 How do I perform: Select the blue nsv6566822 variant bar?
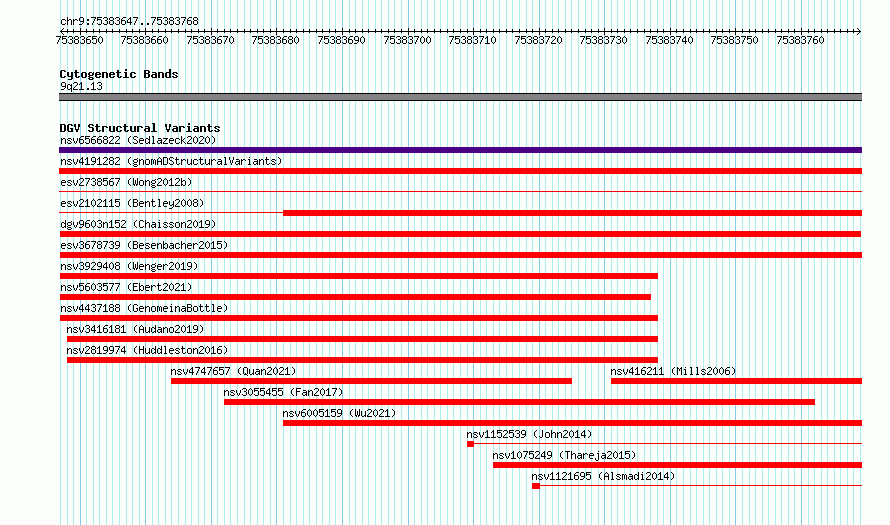point(460,150)
